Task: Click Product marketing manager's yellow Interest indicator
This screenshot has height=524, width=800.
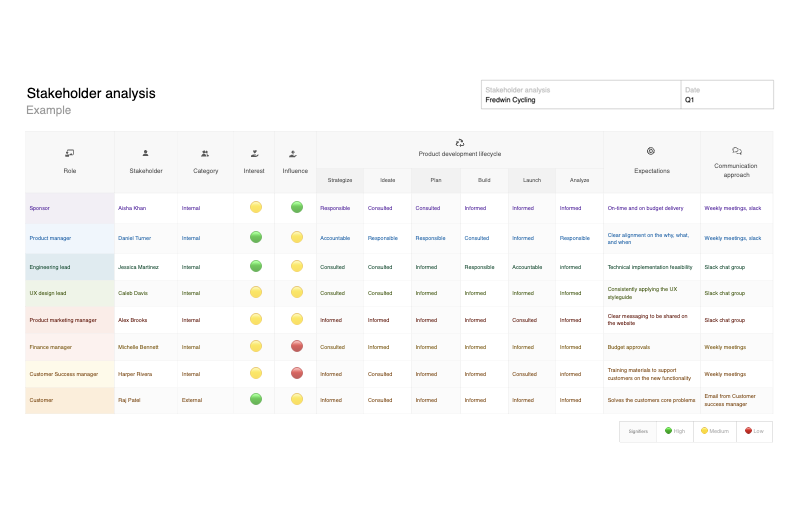Action: point(256,319)
